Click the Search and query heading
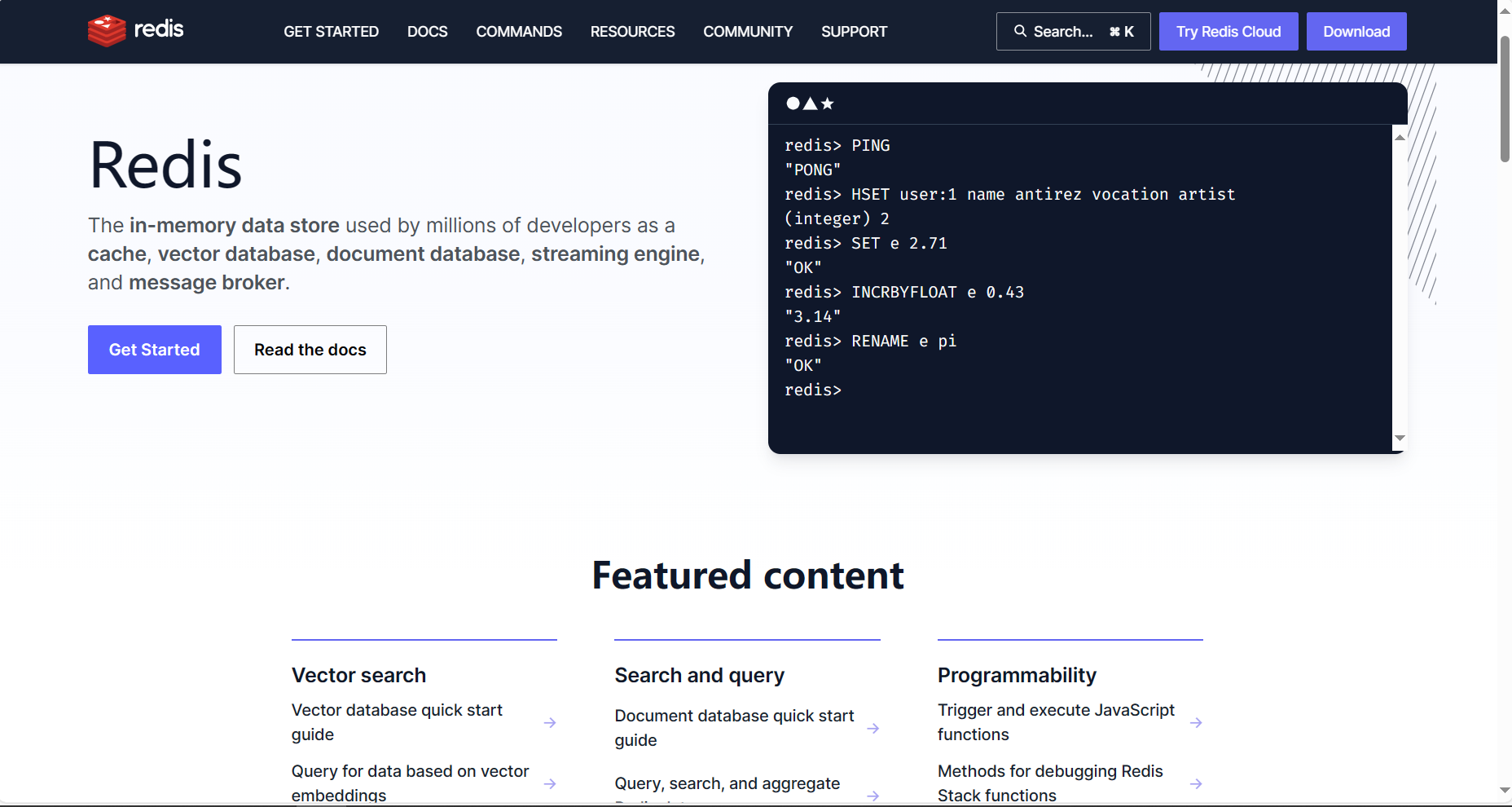This screenshot has height=807, width=1512. click(699, 675)
